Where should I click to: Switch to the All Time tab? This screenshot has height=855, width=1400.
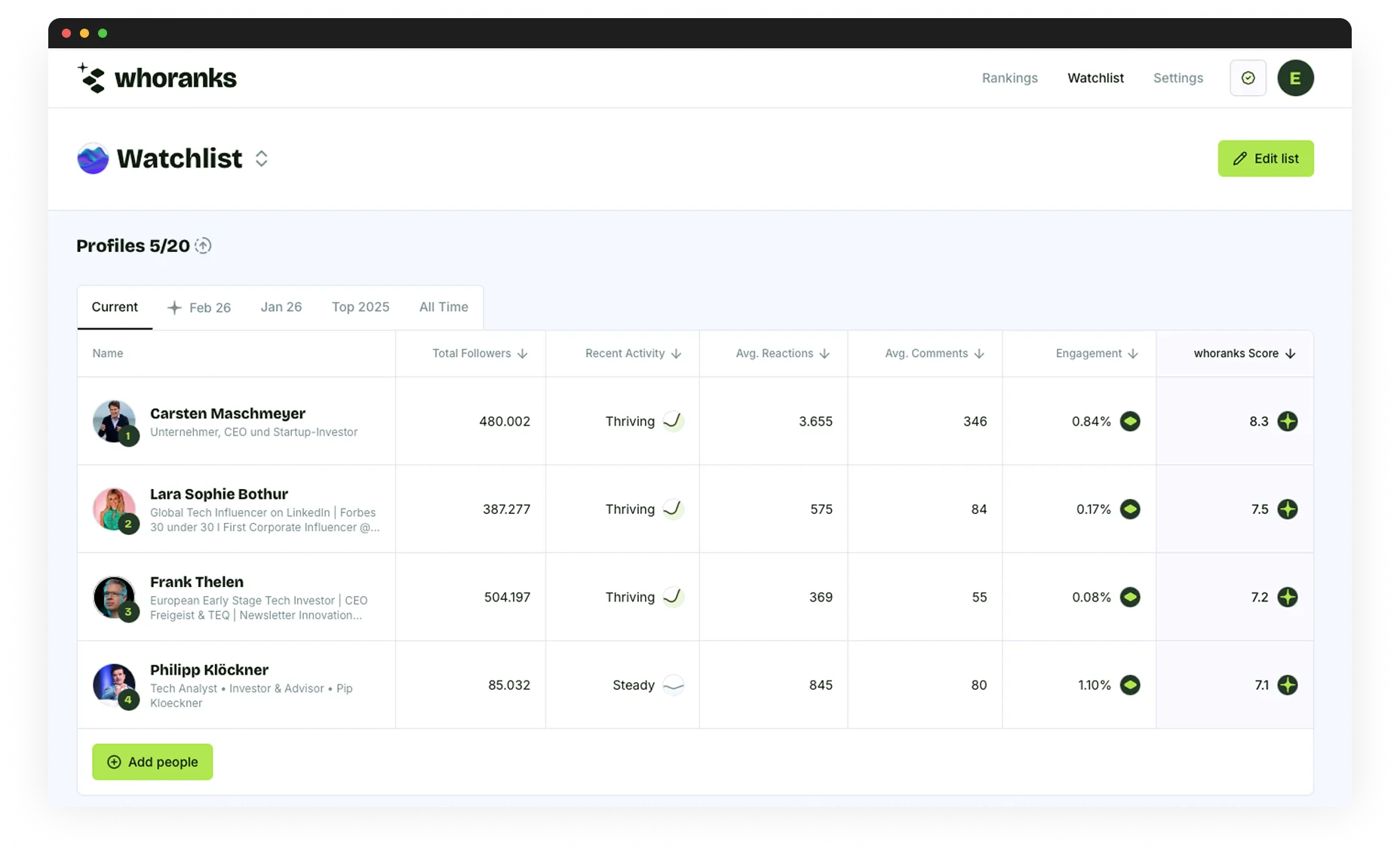tap(444, 307)
